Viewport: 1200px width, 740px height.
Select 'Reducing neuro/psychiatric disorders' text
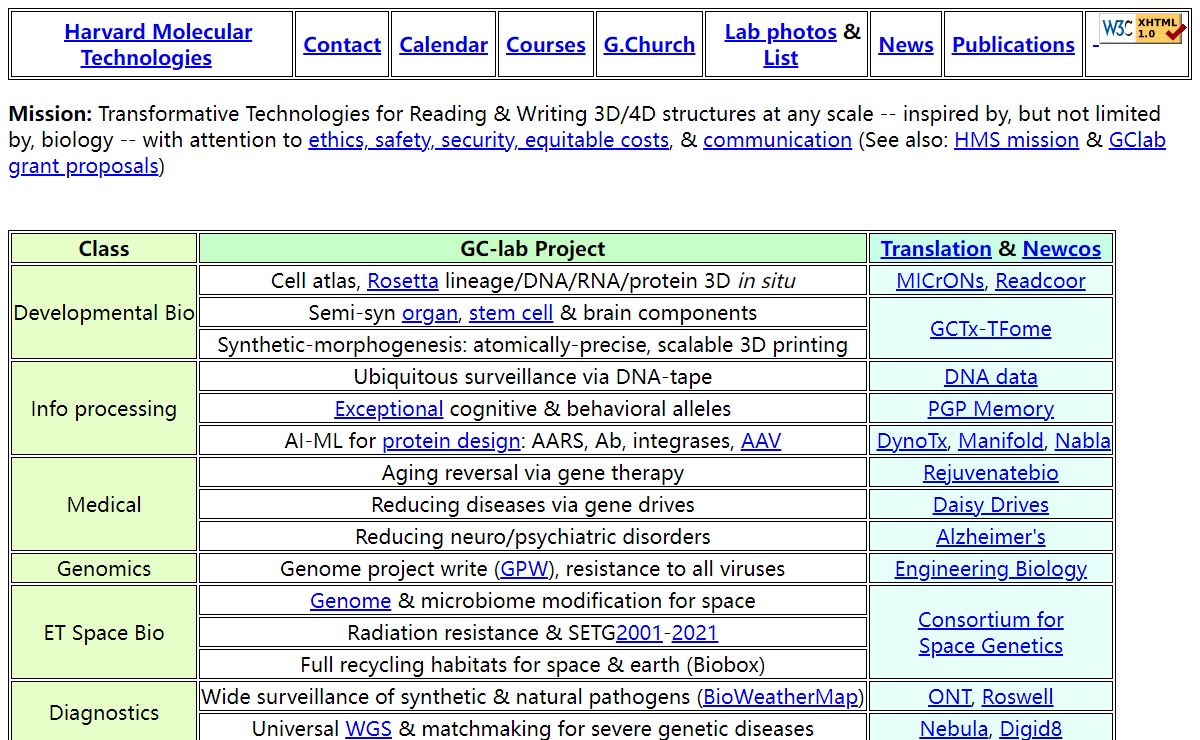(533, 537)
